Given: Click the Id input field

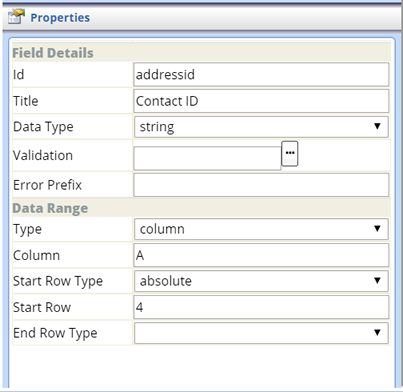Looking at the screenshot, I should (x=261, y=74).
